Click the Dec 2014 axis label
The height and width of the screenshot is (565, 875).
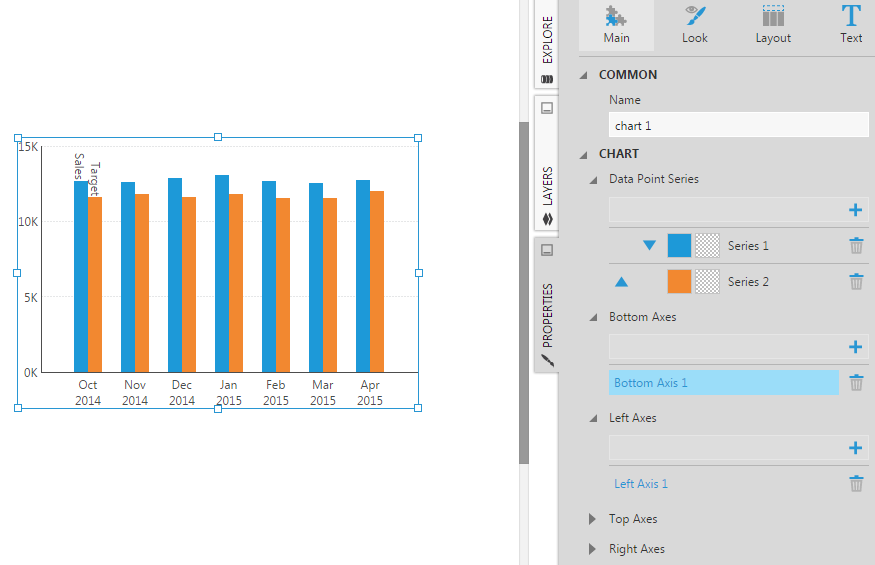tap(182, 392)
